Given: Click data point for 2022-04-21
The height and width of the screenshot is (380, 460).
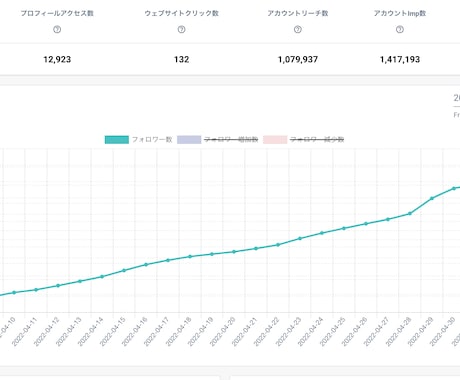Looking at the screenshot, I should [256, 248].
